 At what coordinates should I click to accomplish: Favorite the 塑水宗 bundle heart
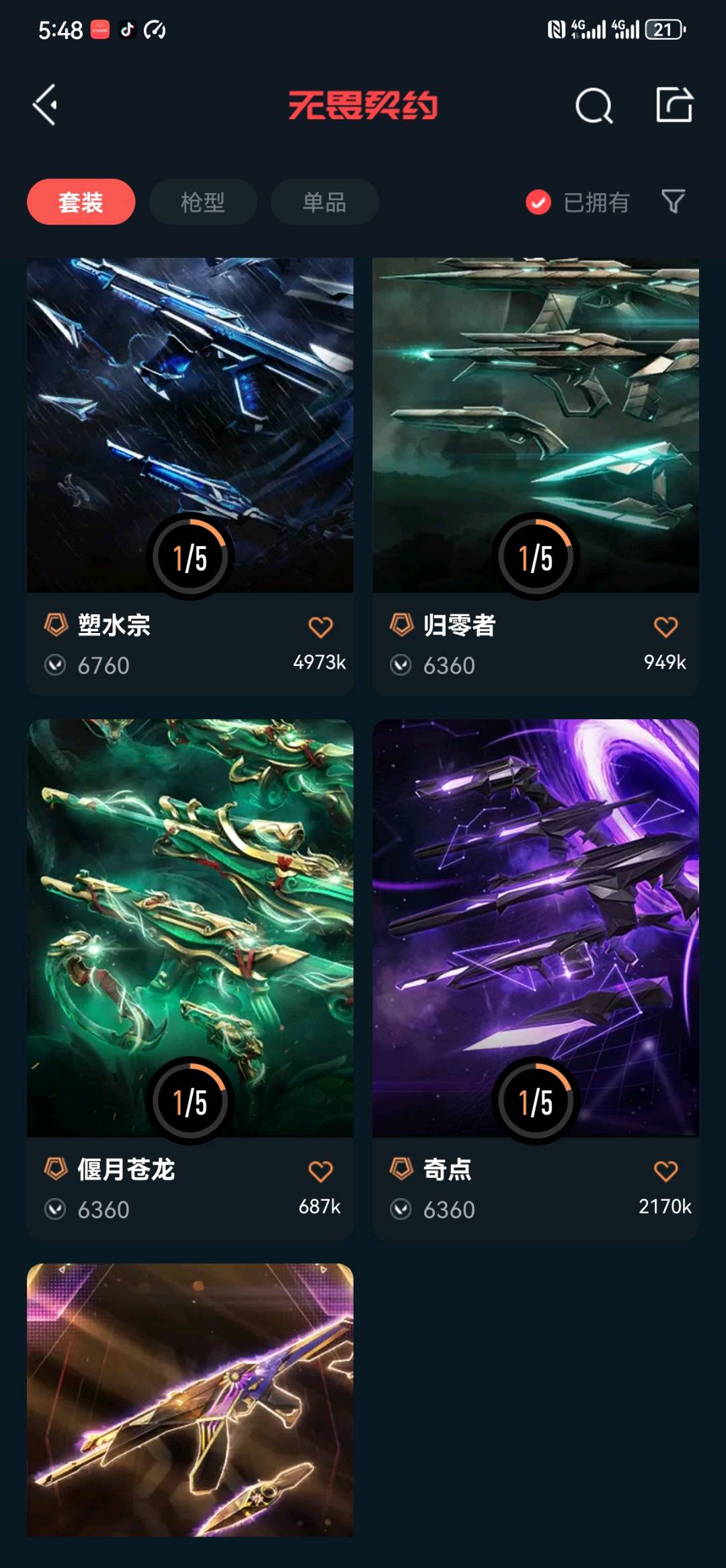[x=321, y=627]
